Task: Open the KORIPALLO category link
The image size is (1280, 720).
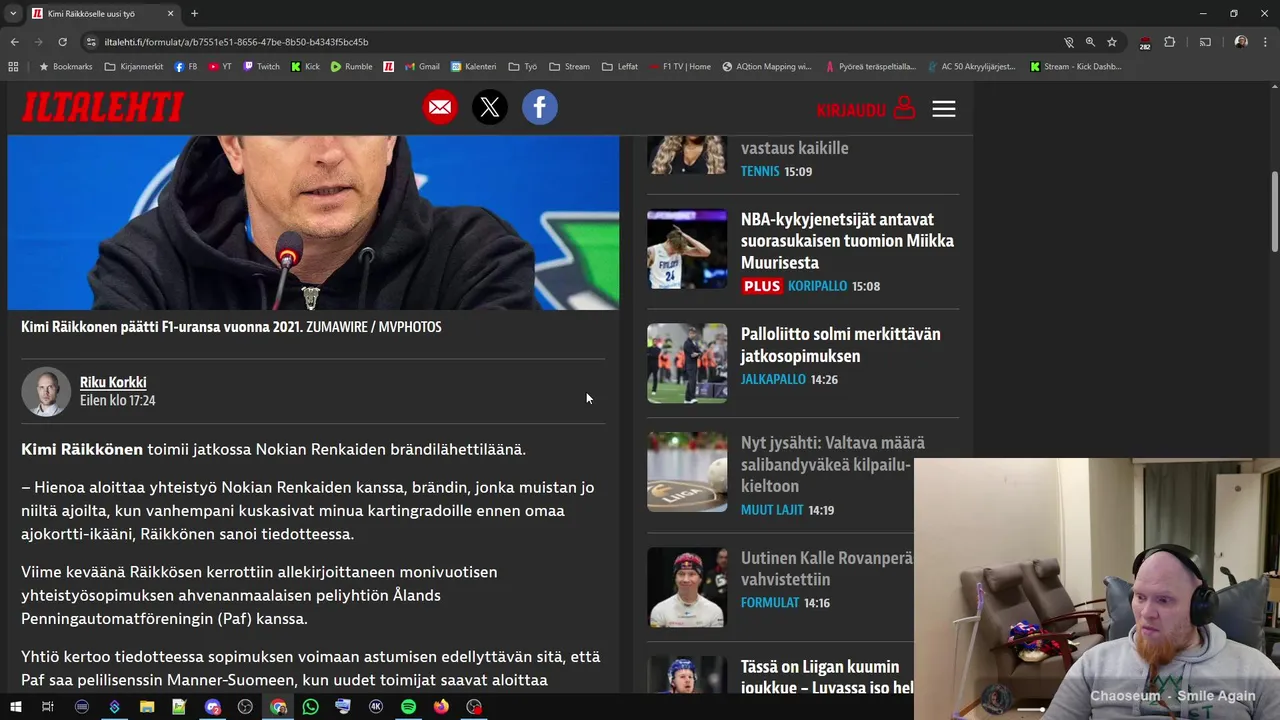Action: 817,286
